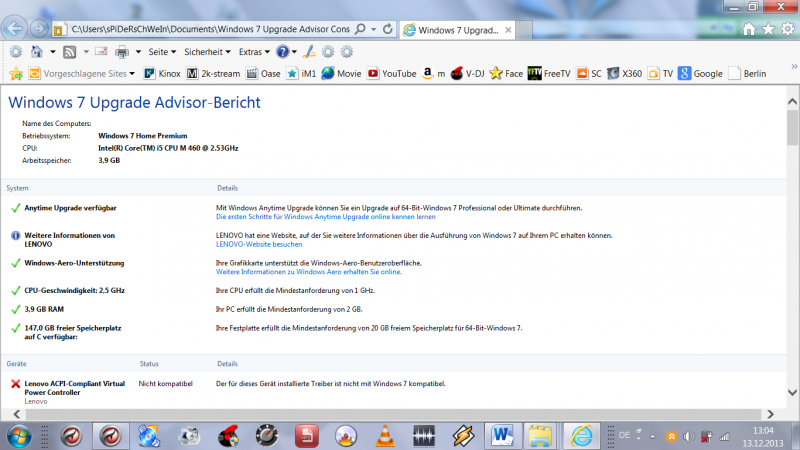This screenshot has height=450, width=800.
Task: Click the horizontal scrollbar right arrow
Action: pyautogui.click(x=770, y=414)
